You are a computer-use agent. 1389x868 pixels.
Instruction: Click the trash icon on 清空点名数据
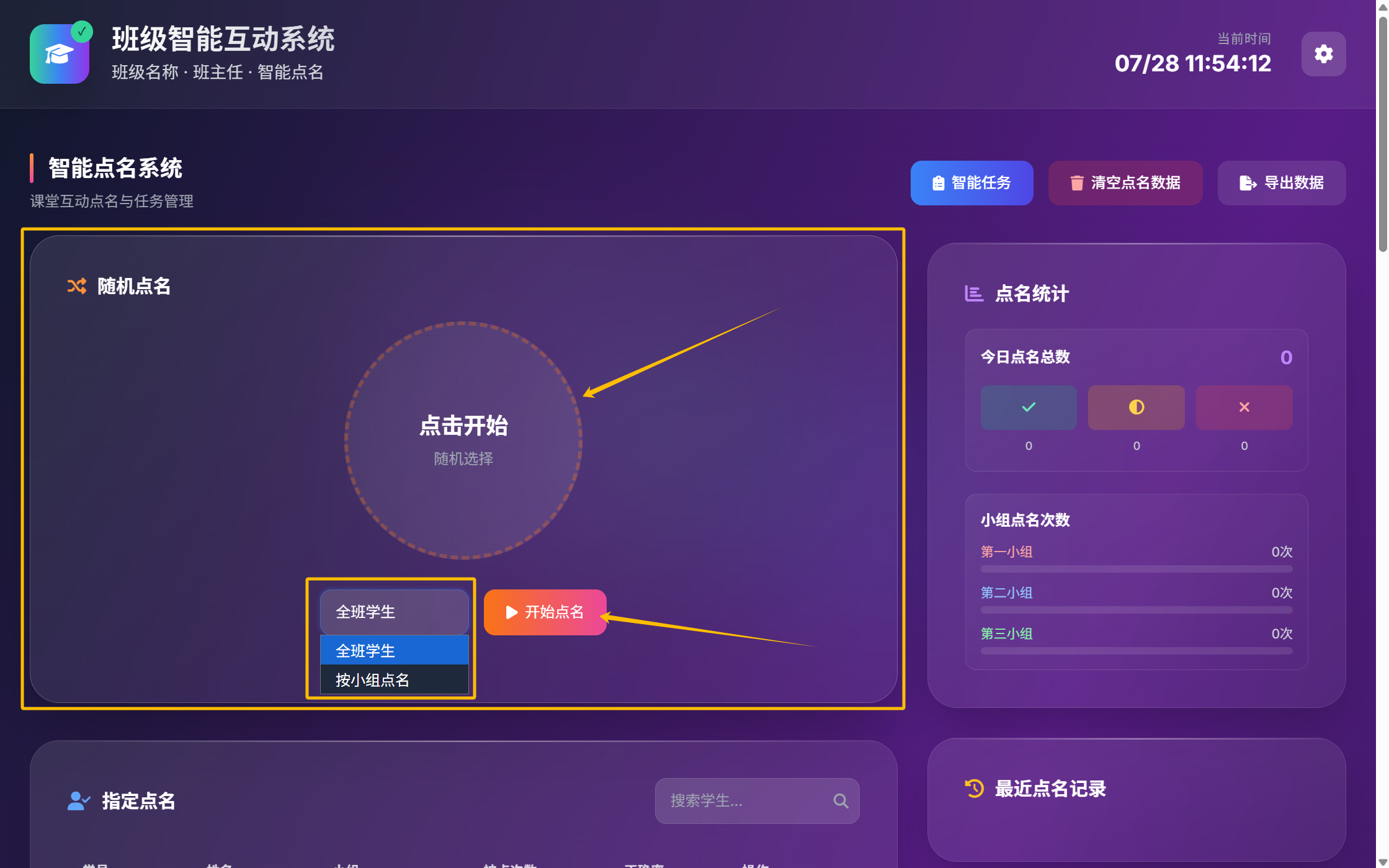pos(1077,183)
